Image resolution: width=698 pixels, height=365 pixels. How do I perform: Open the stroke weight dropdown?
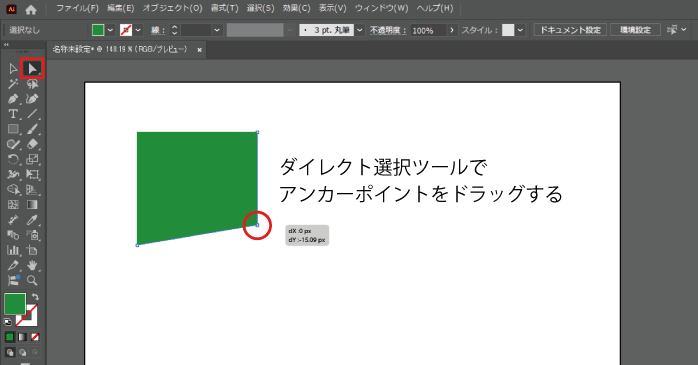(217, 30)
